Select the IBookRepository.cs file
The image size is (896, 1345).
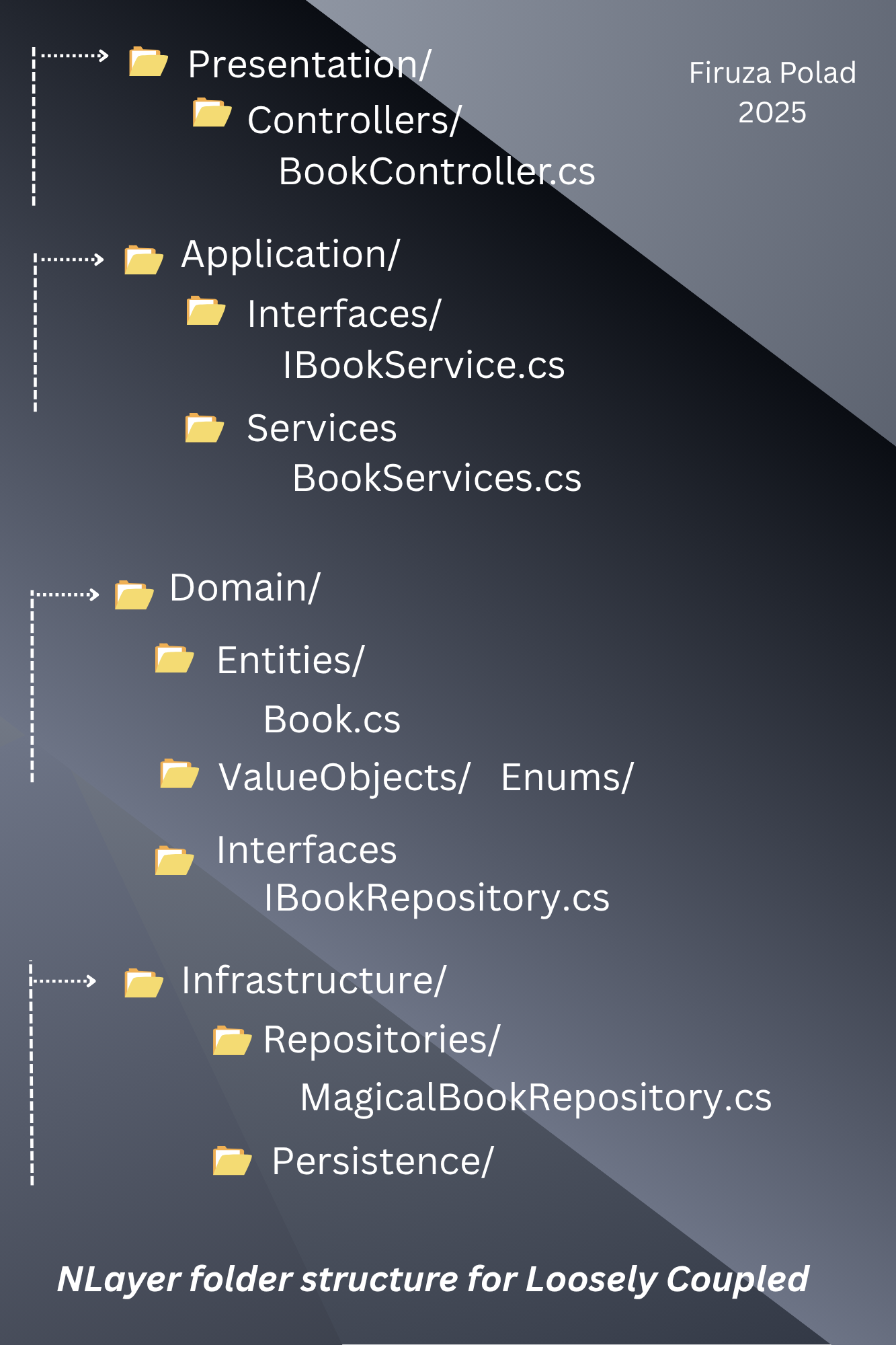[436, 898]
